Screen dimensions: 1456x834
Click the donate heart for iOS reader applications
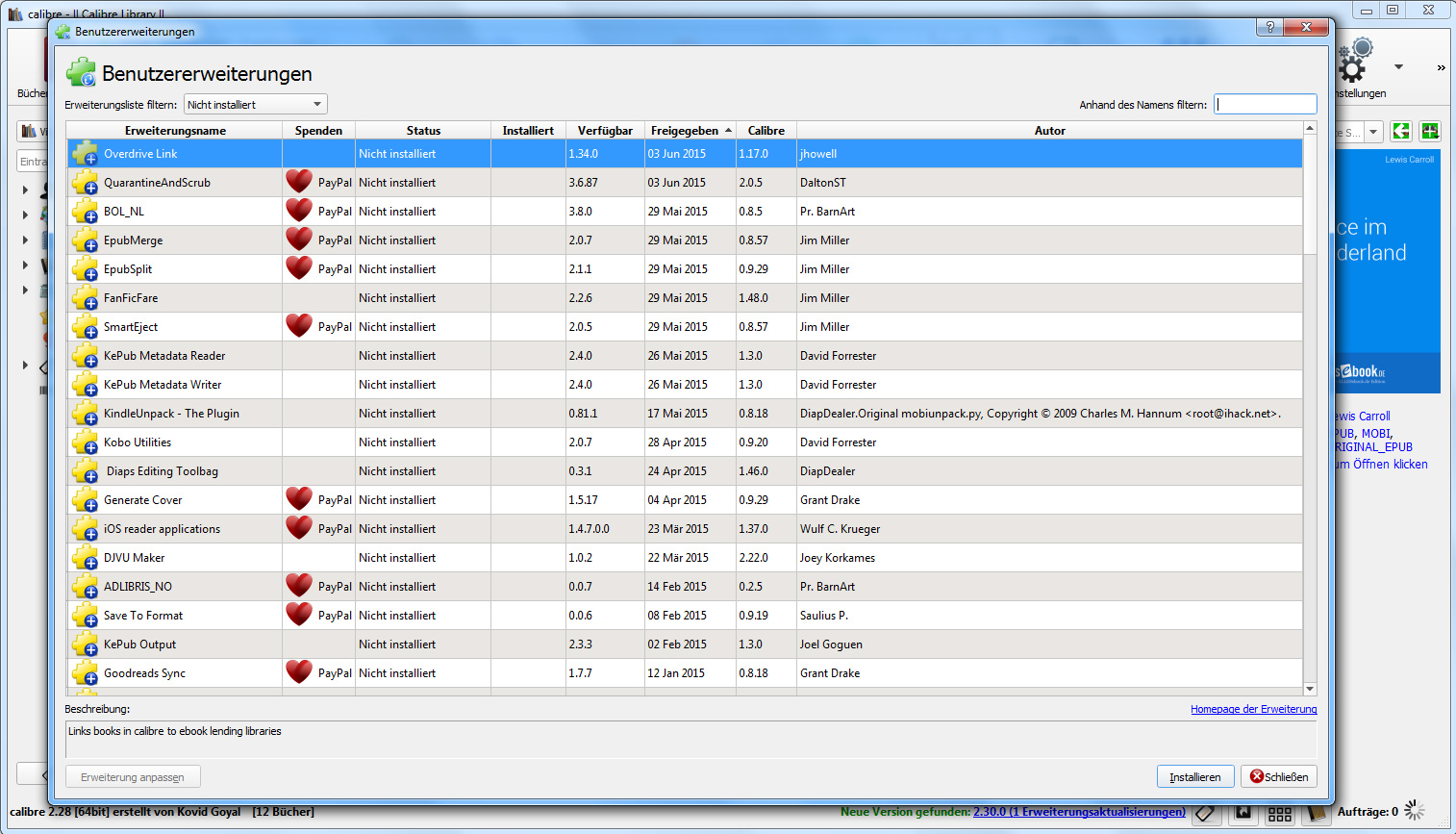(299, 527)
